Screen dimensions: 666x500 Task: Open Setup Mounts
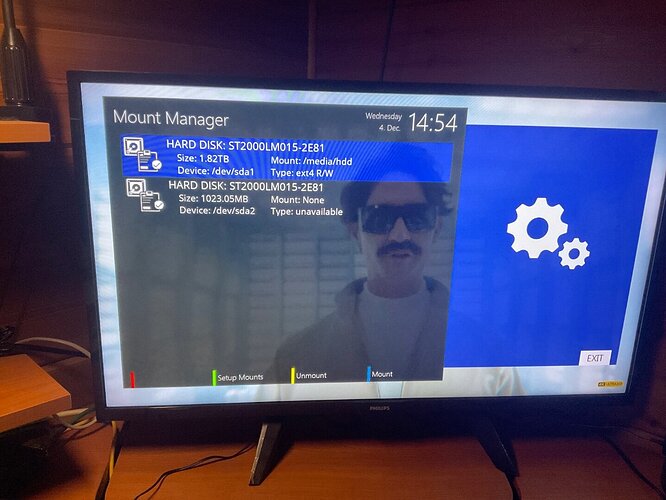[x=240, y=377]
